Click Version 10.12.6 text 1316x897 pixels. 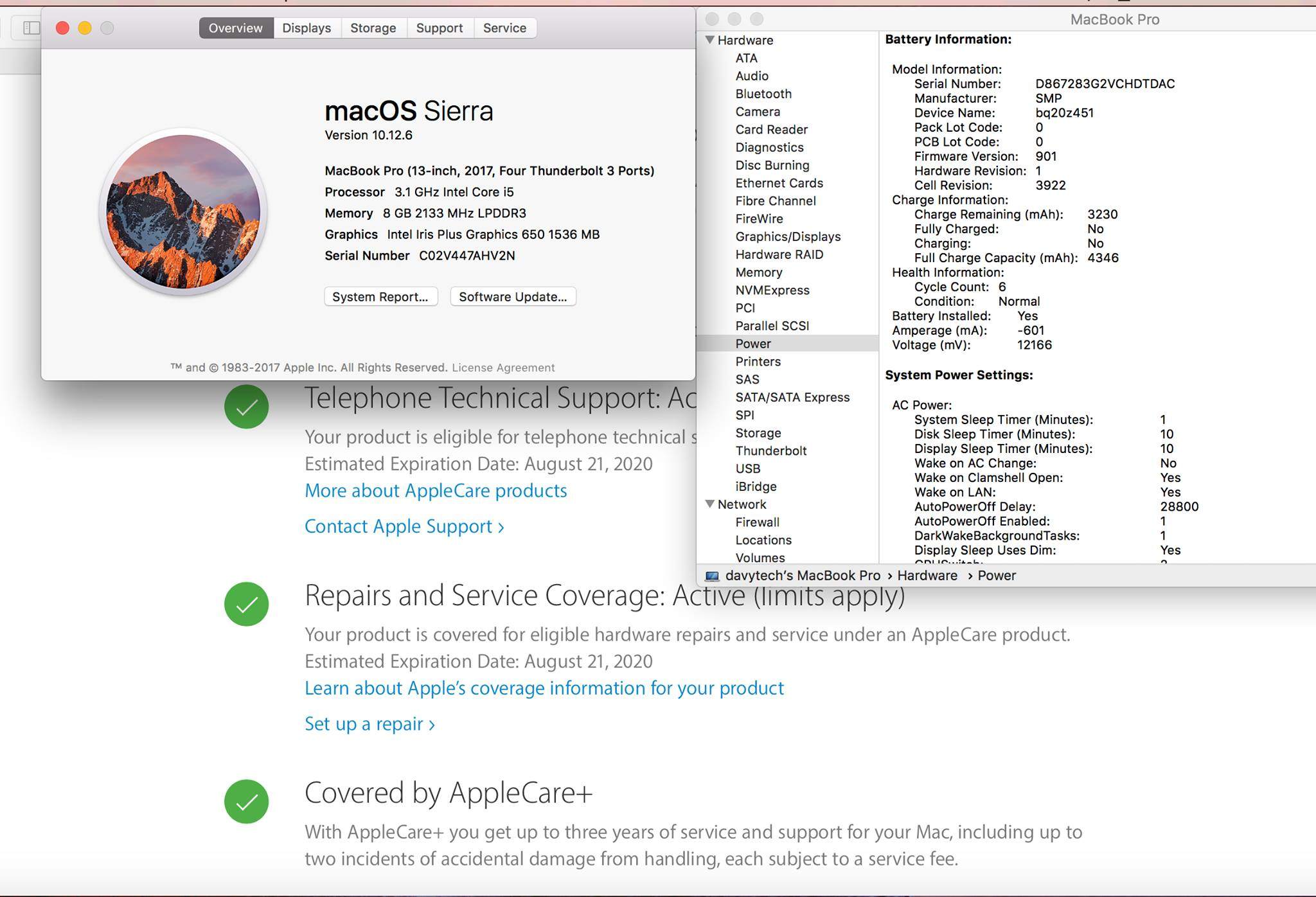(368, 136)
